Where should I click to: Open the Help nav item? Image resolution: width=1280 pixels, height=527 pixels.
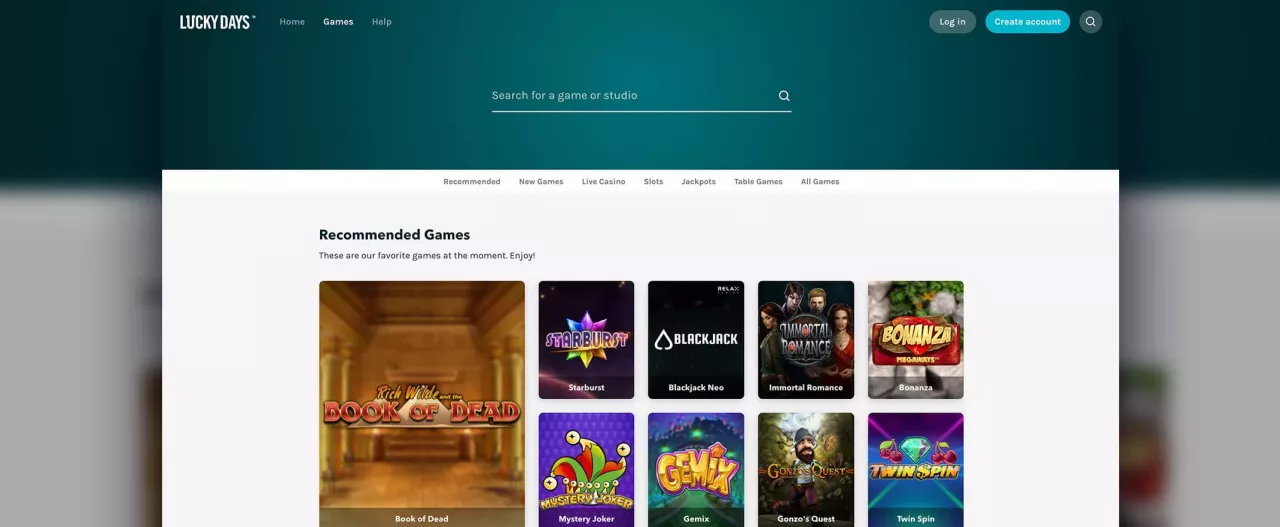(x=382, y=22)
